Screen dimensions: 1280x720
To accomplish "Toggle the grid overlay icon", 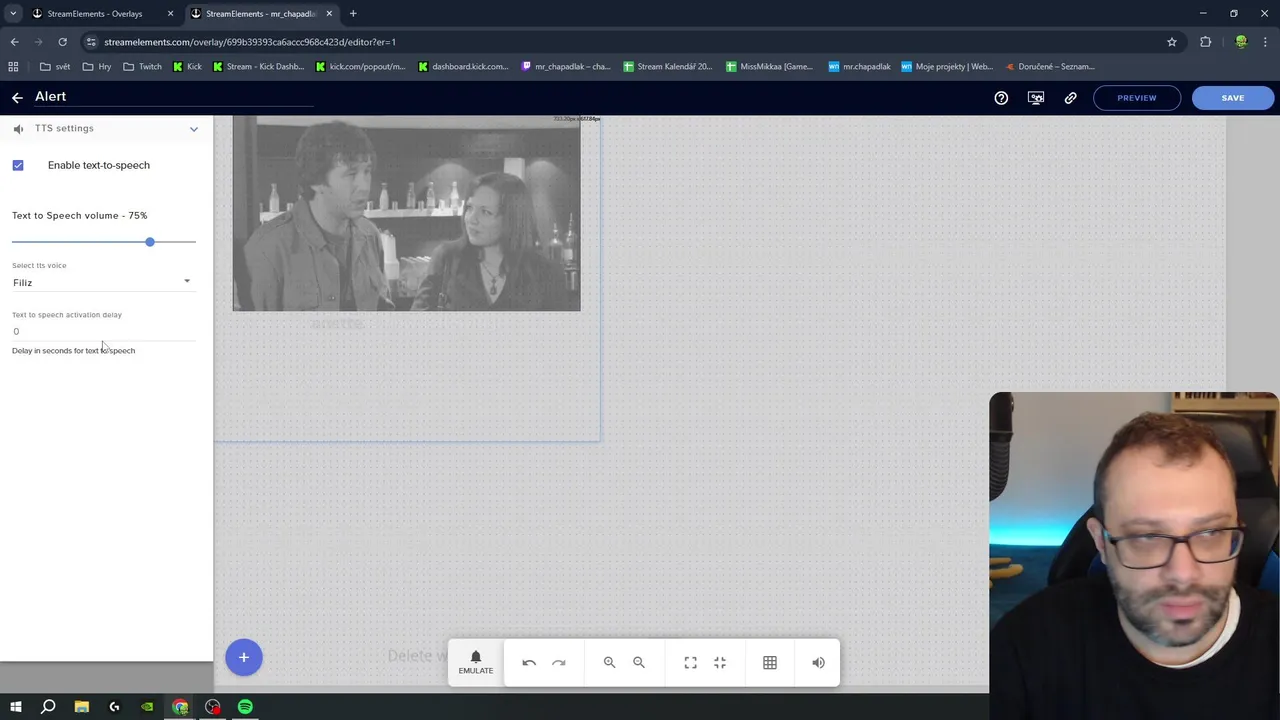I will point(770,663).
